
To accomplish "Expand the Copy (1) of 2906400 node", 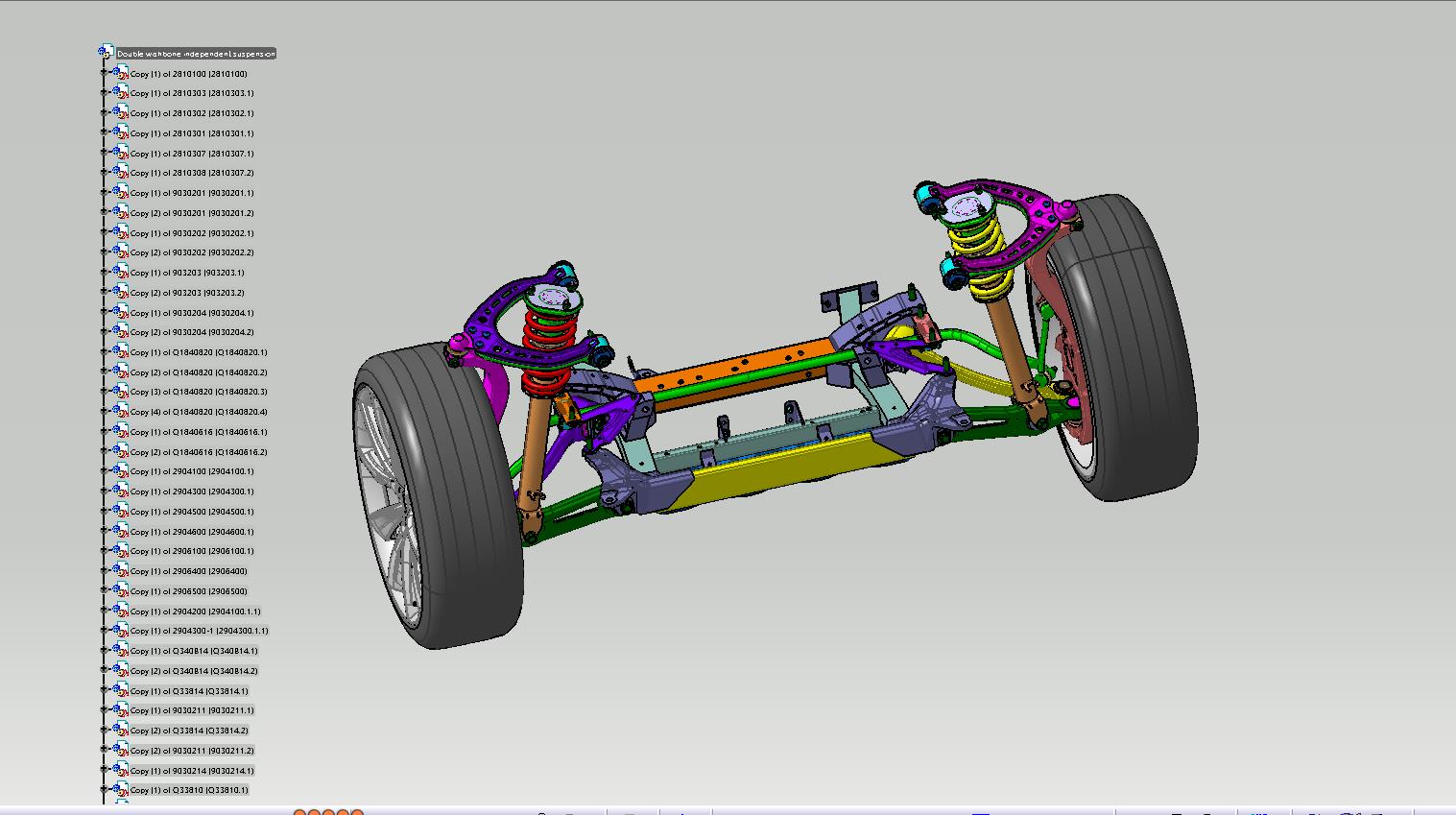I will point(105,571).
